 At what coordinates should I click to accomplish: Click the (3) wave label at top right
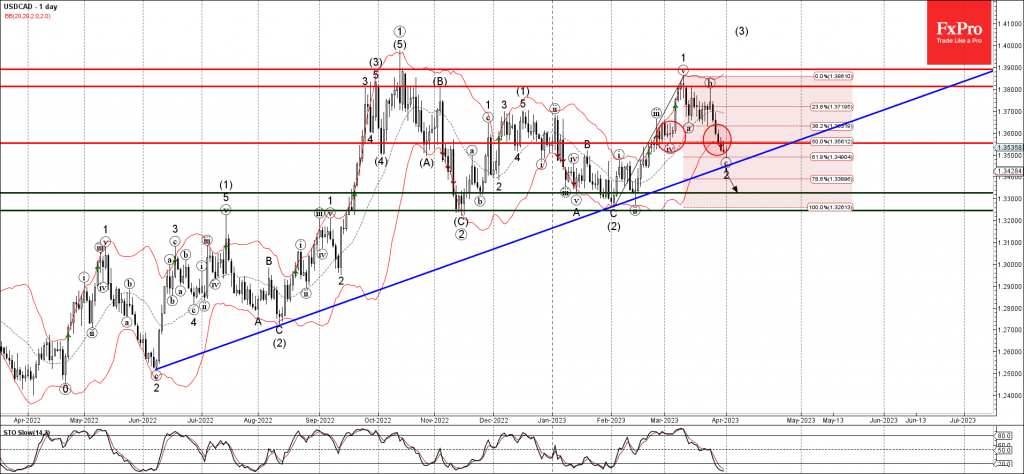tap(742, 31)
